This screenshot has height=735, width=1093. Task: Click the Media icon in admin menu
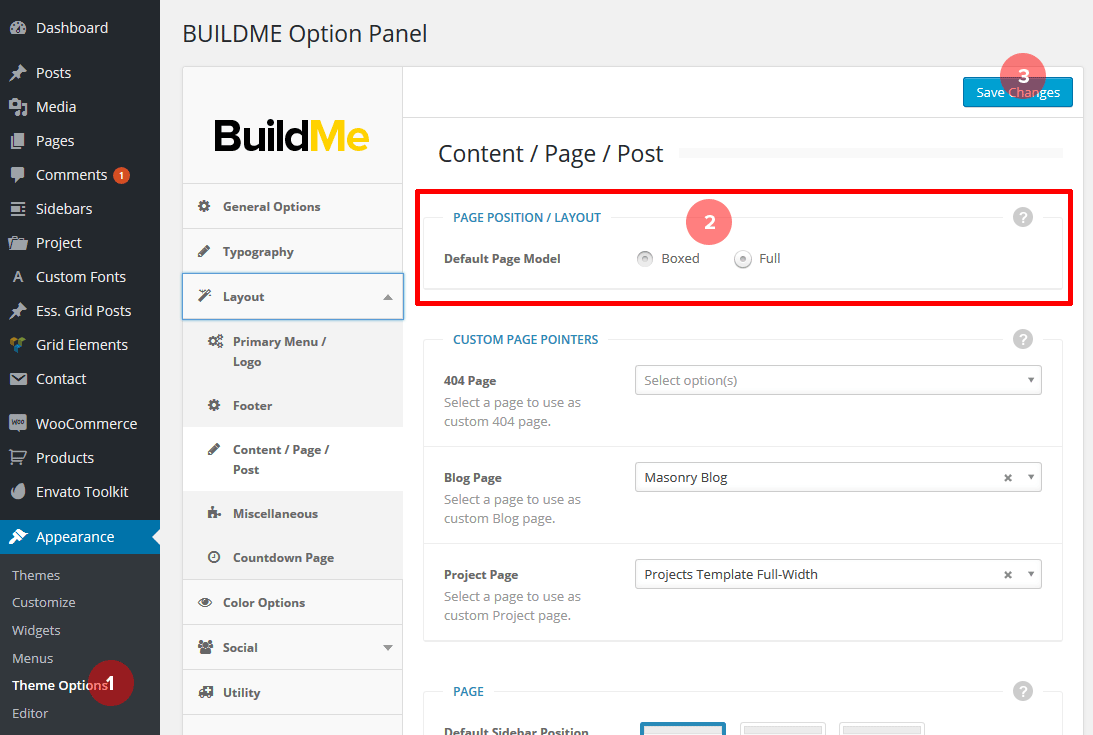(x=17, y=107)
